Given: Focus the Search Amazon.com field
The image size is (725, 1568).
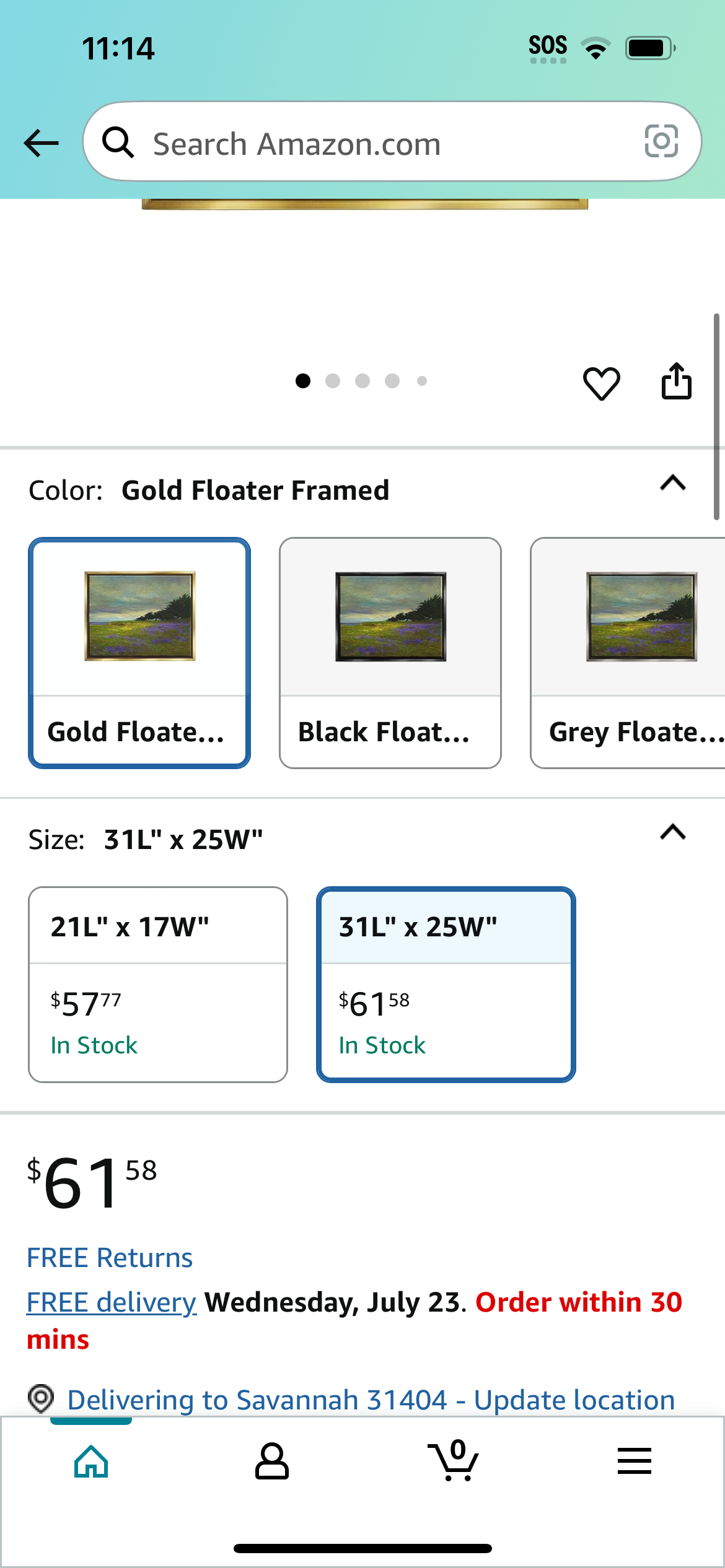Looking at the screenshot, I should (392, 142).
